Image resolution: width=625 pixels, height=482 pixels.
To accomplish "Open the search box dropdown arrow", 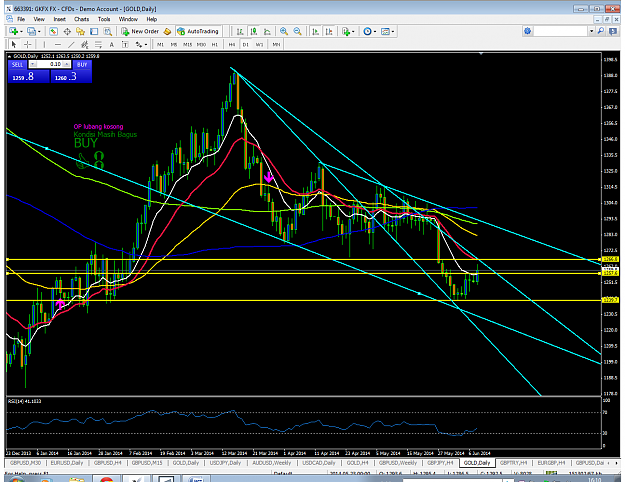I will (592, 31).
